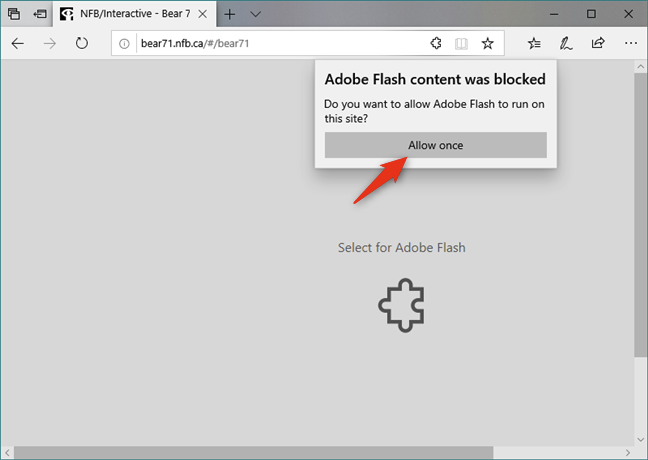Click the Allow once button
Image resolution: width=648 pixels, height=460 pixels.
[436, 145]
